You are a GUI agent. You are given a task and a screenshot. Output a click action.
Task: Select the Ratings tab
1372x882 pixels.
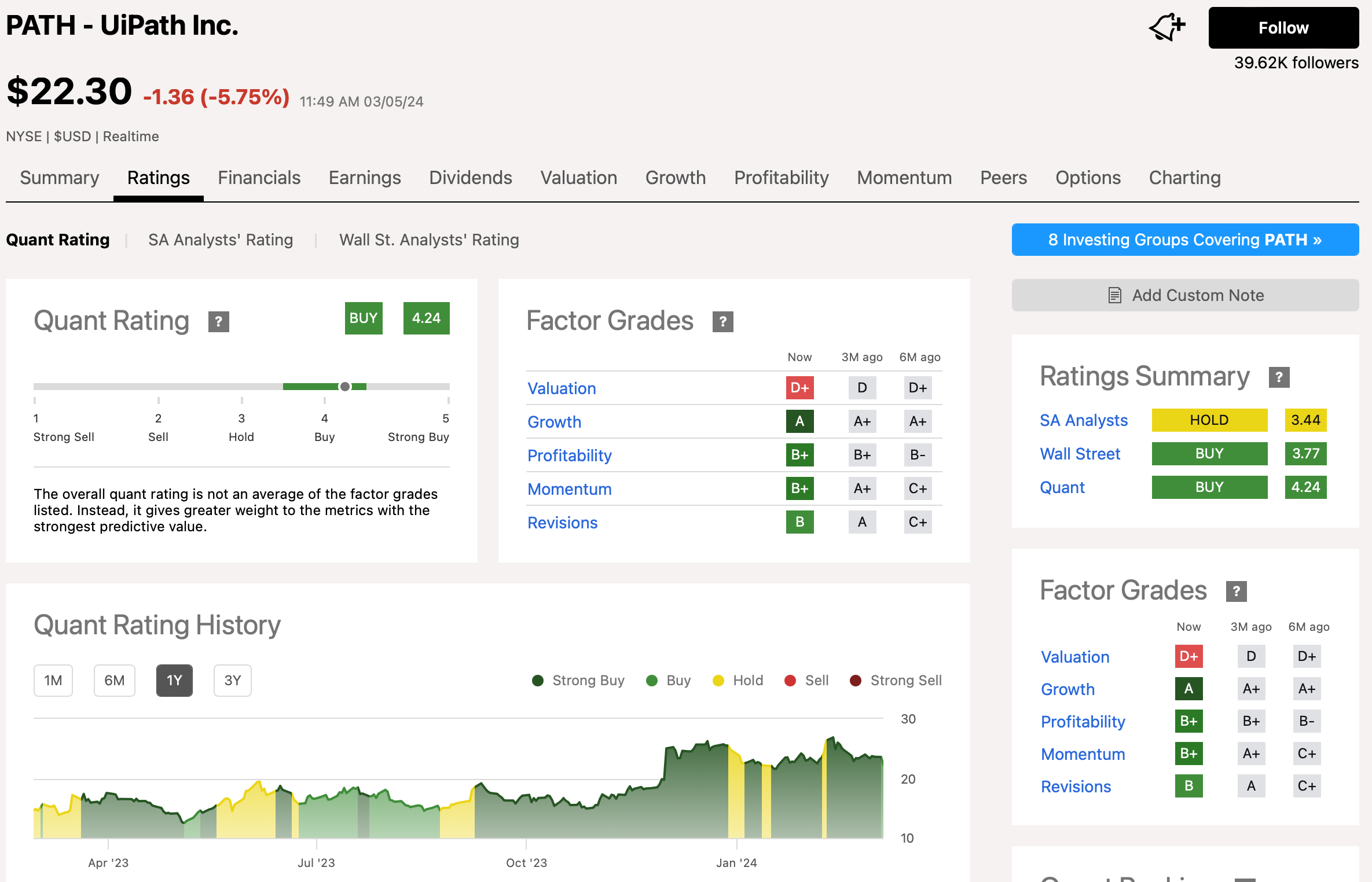click(159, 178)
